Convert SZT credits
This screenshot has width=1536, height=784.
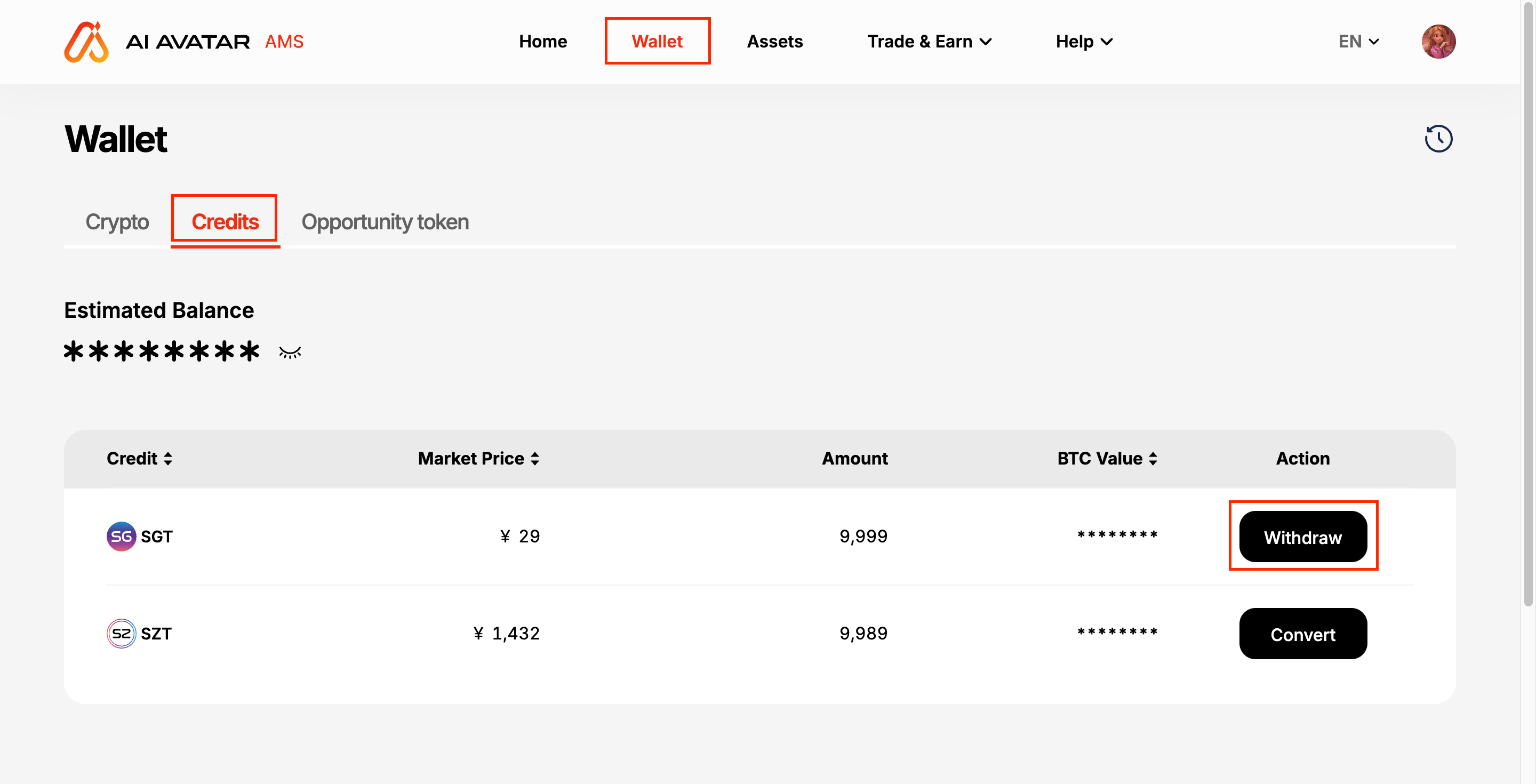(x=1303, y=634)
